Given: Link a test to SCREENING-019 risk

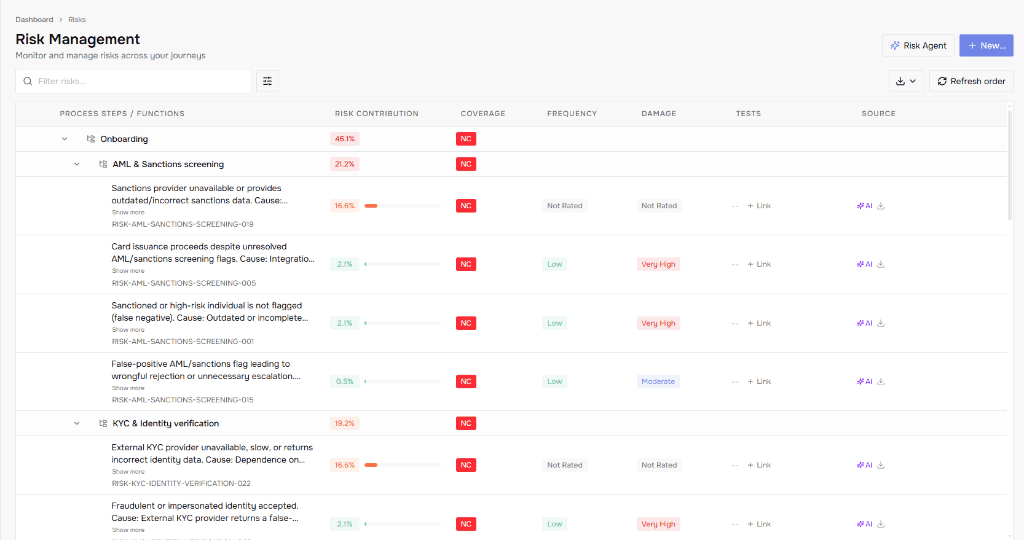Looking at the screenshot, I should click(759, 206).
